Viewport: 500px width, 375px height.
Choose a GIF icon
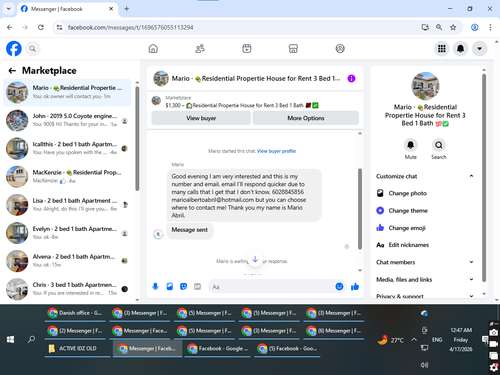pyautogui.click(x=197, y=287)
